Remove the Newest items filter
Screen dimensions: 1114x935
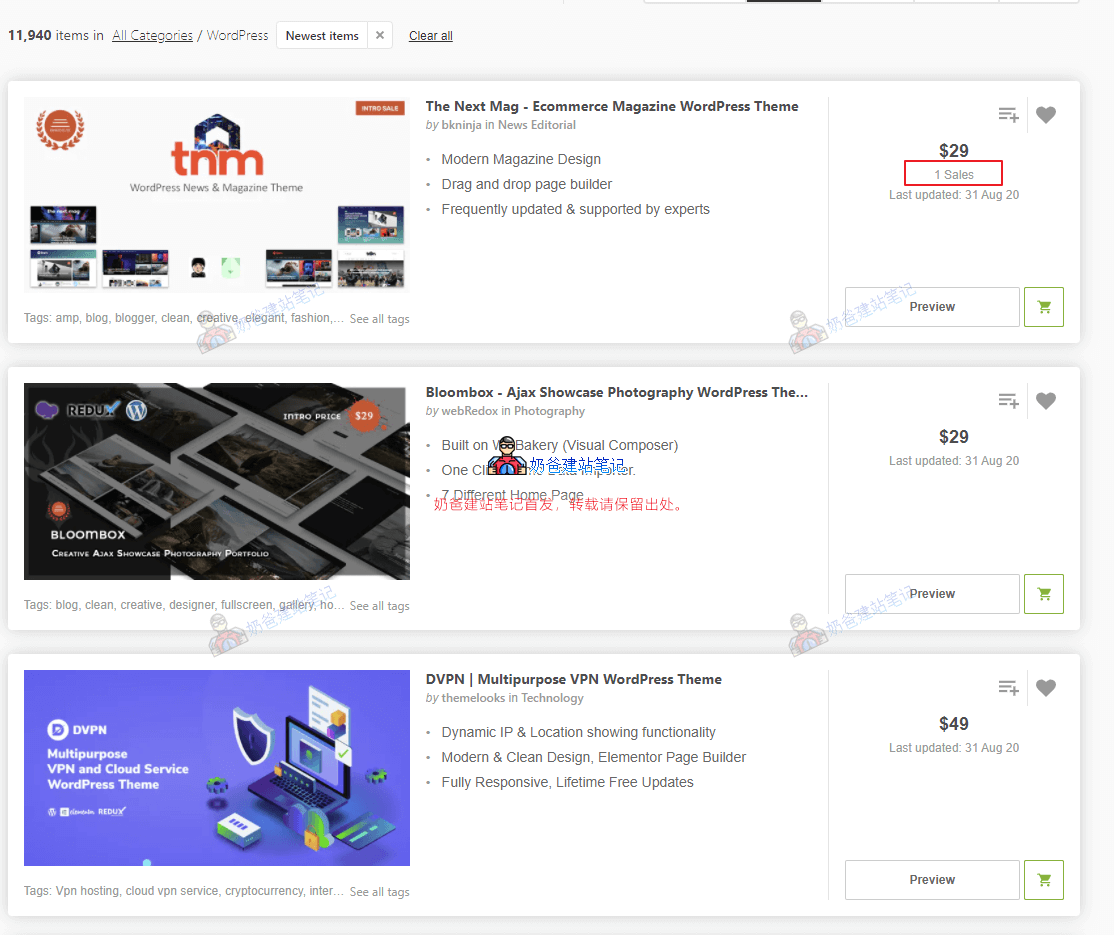[380, 36]
